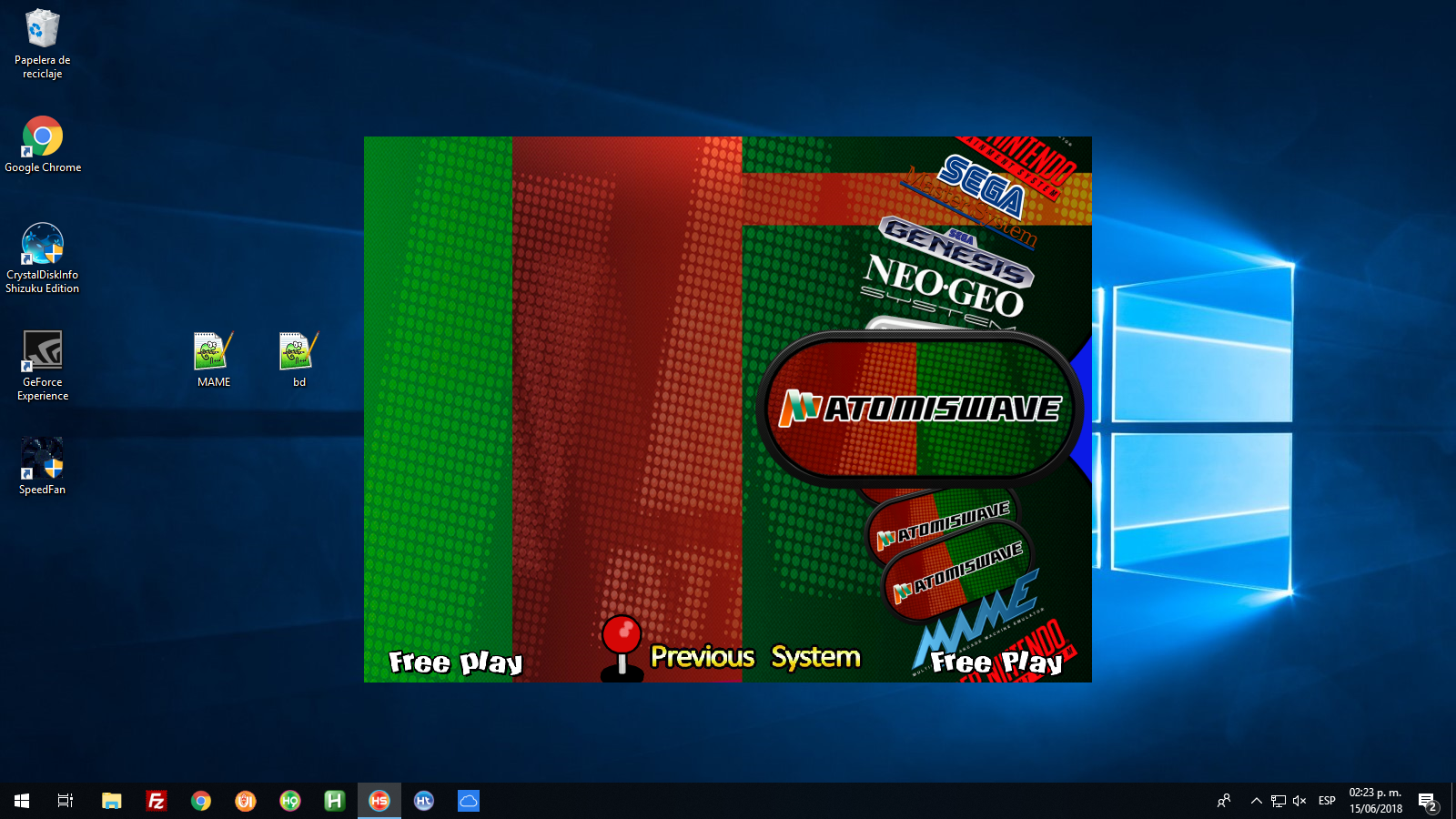
Task: Open the SpeedFan desktop shortcut
Action: 42,466
